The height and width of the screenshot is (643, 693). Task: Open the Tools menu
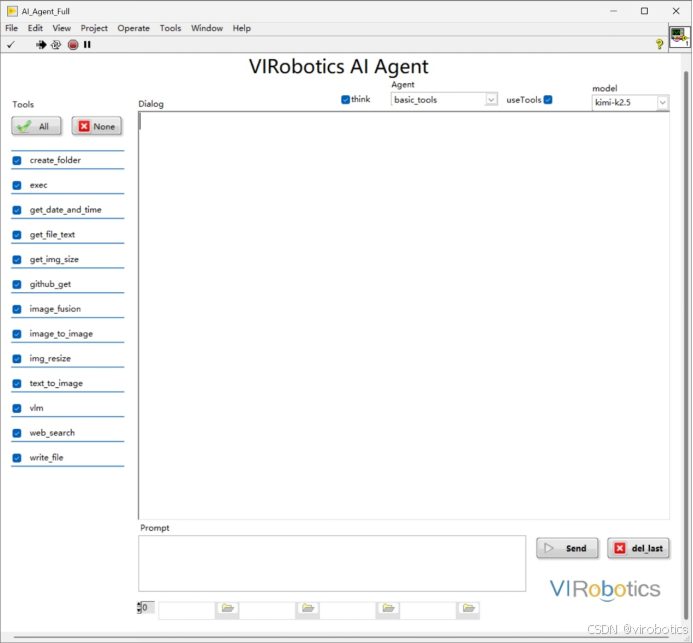170,28
